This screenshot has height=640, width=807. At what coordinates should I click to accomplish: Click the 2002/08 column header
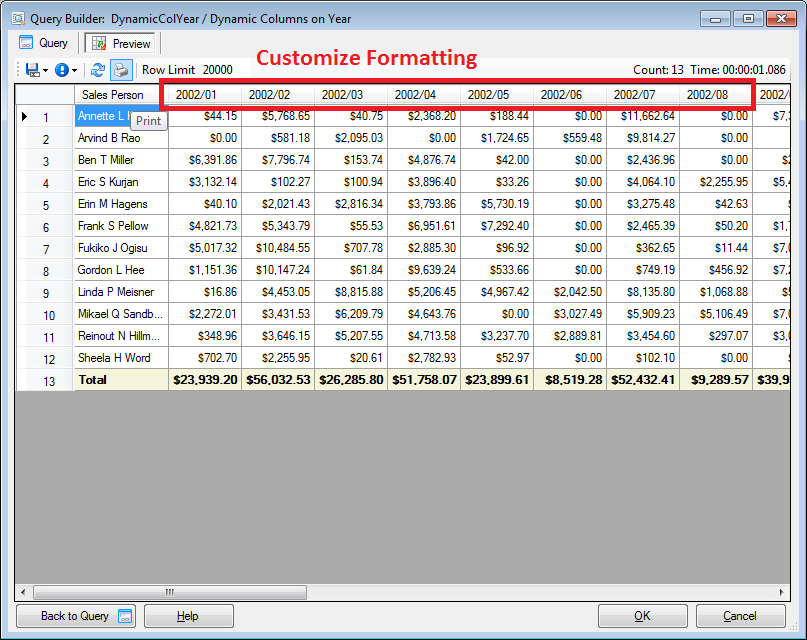pyautogui.click(x=716, y=95)
